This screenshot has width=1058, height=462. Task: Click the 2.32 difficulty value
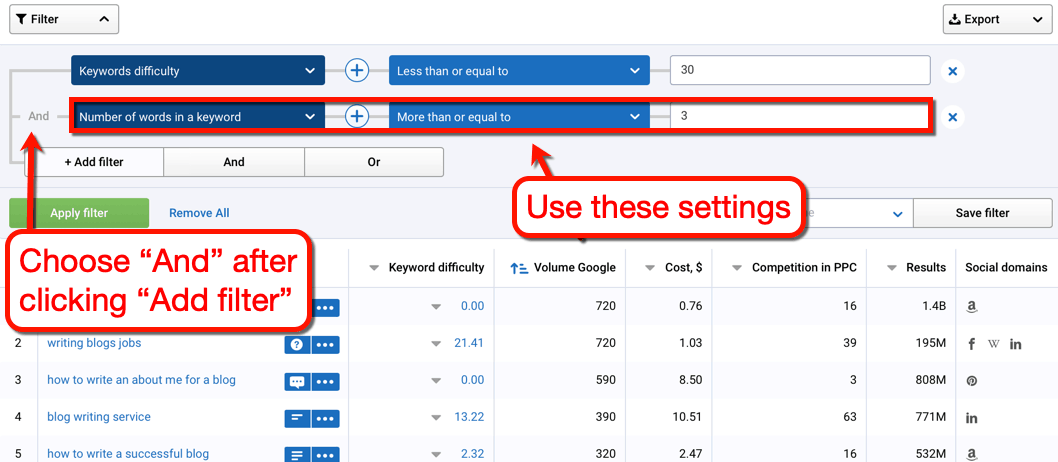(x=472, y=454)
